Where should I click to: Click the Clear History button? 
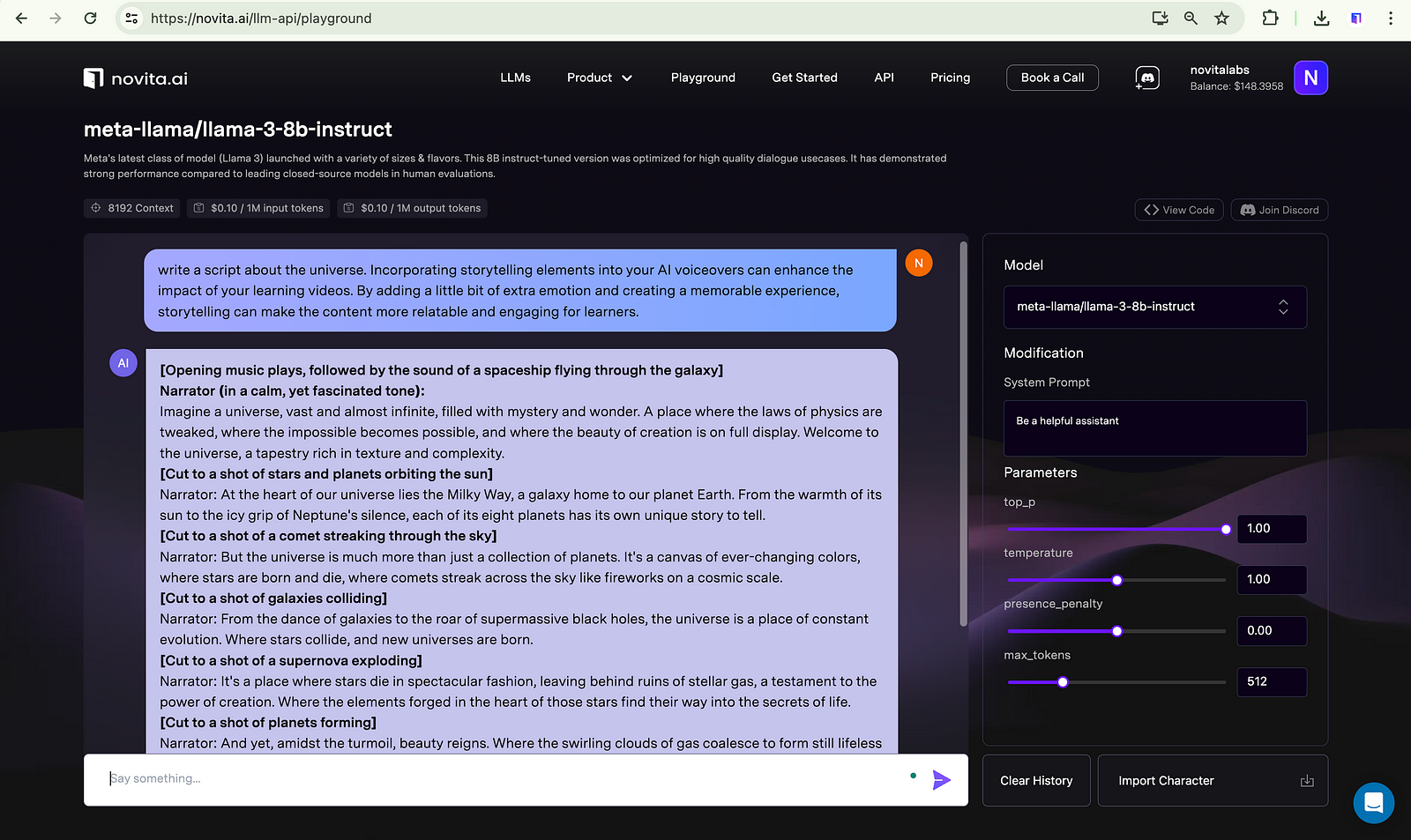point(1036,781)
